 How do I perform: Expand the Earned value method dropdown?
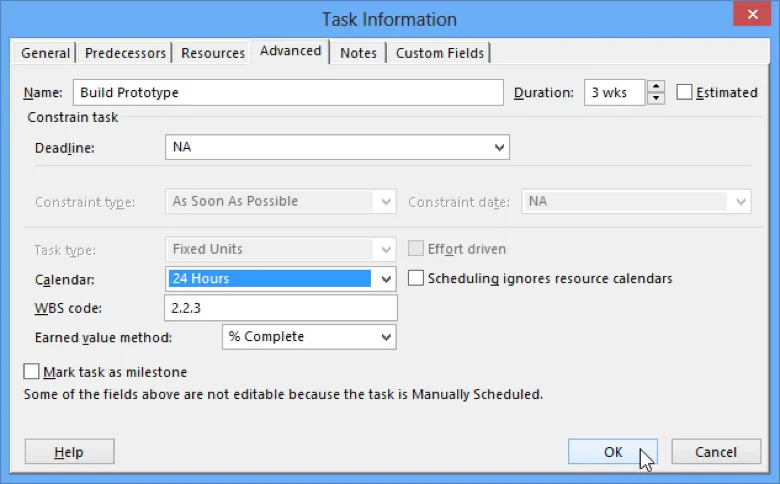click(386, 337)
